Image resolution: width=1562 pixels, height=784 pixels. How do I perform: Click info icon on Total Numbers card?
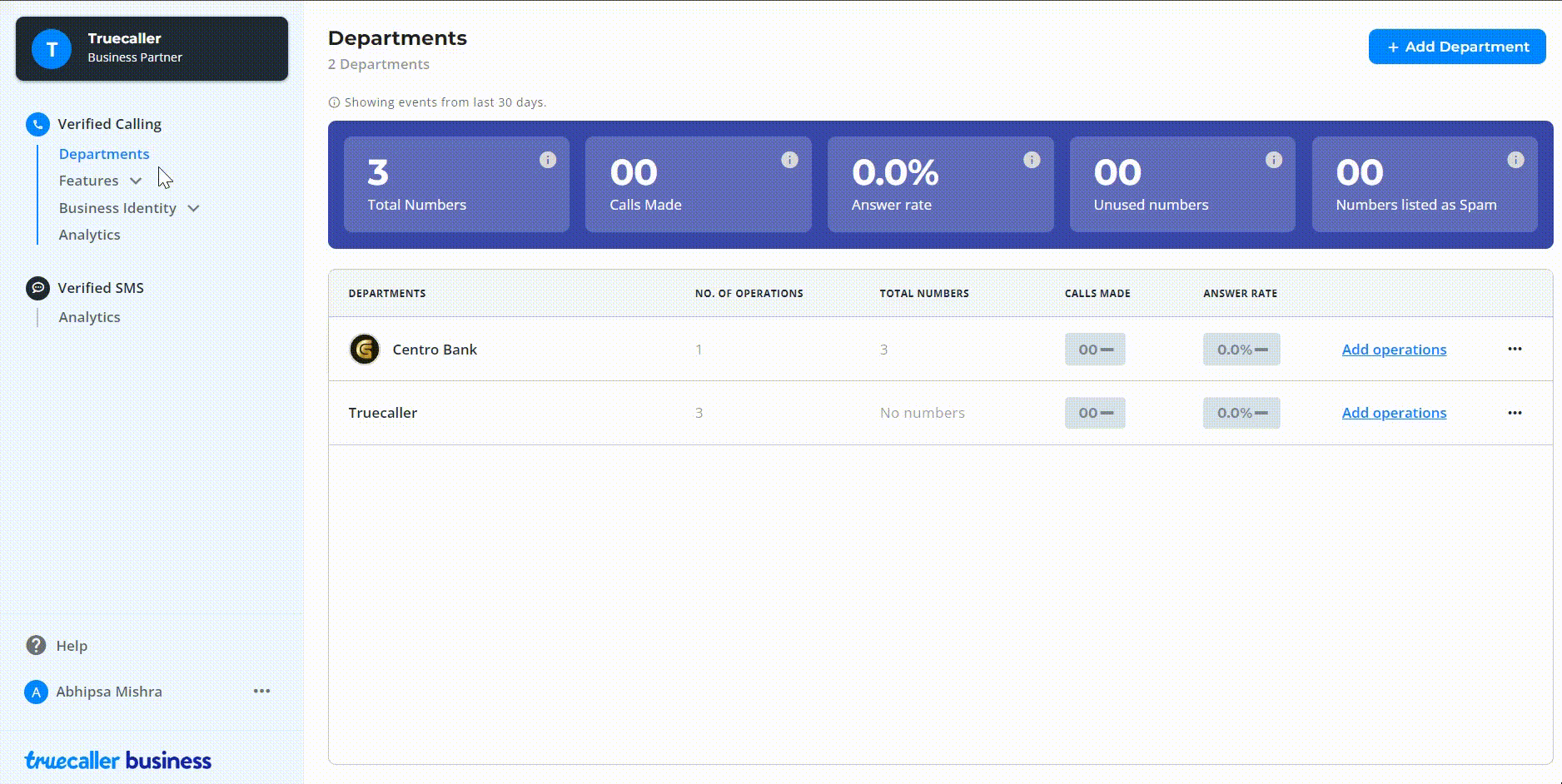pyautogui.click(x=547, y=160)
